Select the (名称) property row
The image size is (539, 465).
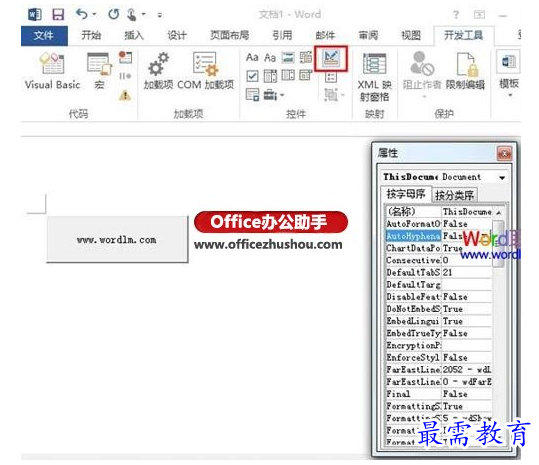pos(439,212)
